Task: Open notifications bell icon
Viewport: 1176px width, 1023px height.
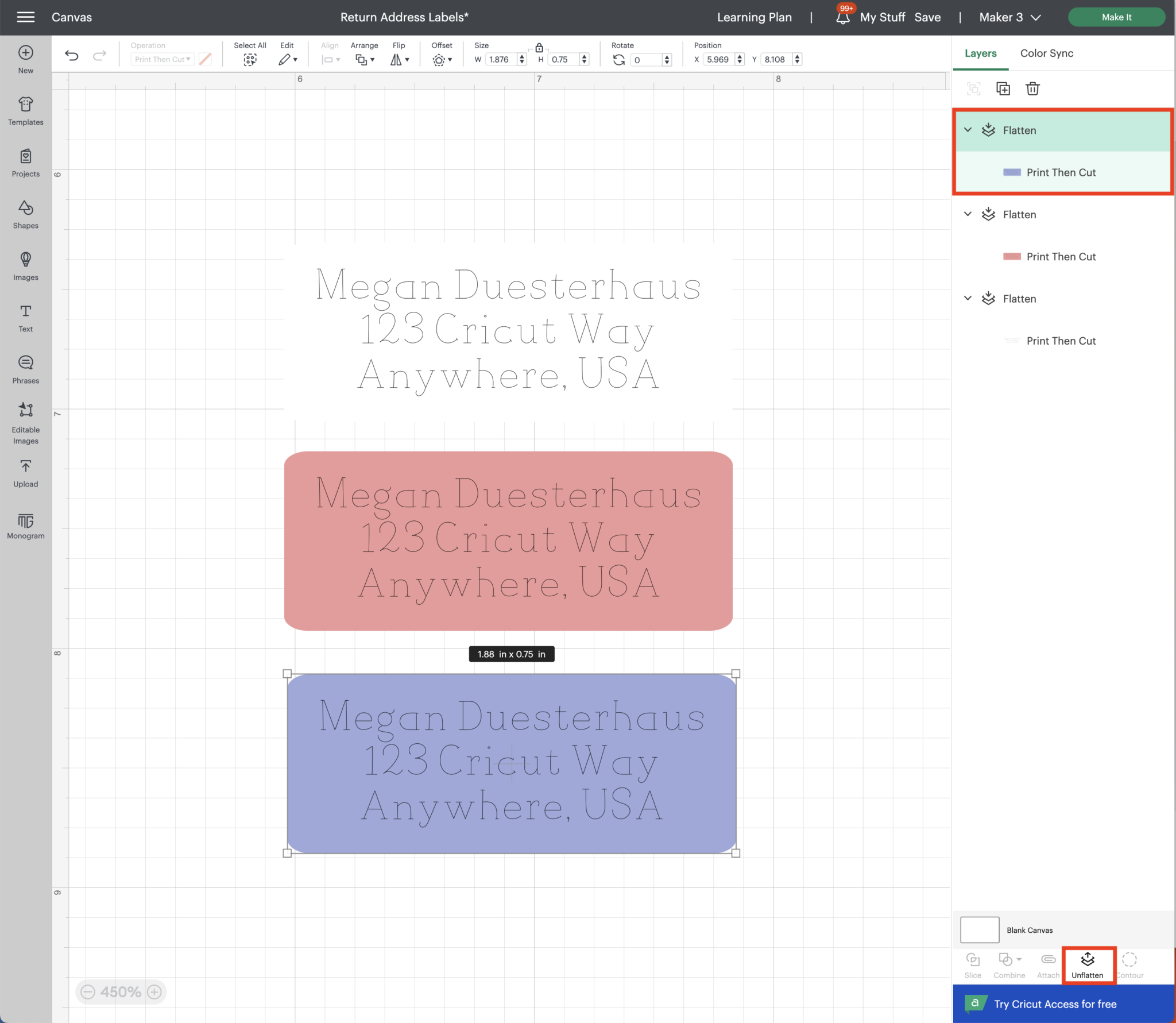Action: click(x=842, y=18)
